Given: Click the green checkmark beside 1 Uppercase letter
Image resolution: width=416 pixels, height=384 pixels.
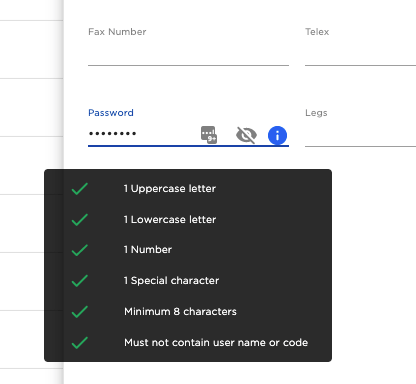Looking at the screenshot, I should (80, 189).
